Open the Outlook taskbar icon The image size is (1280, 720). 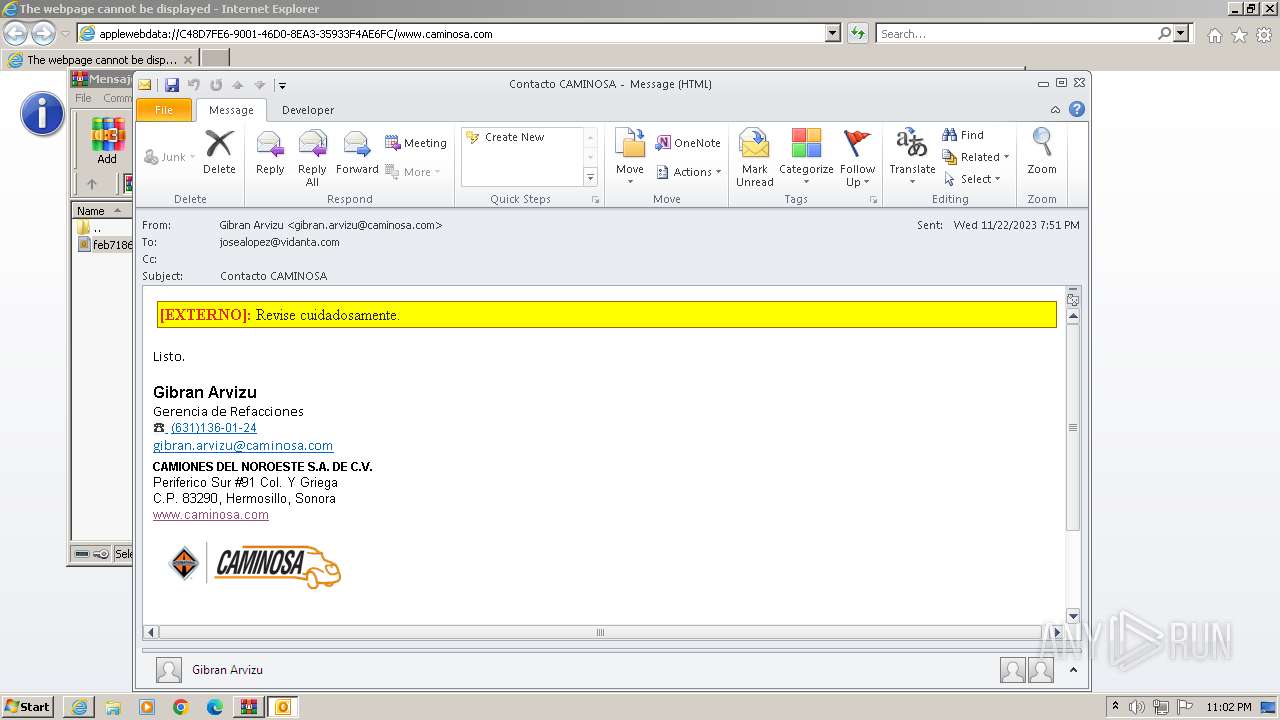pyautogui.click(x=283, y=707)
